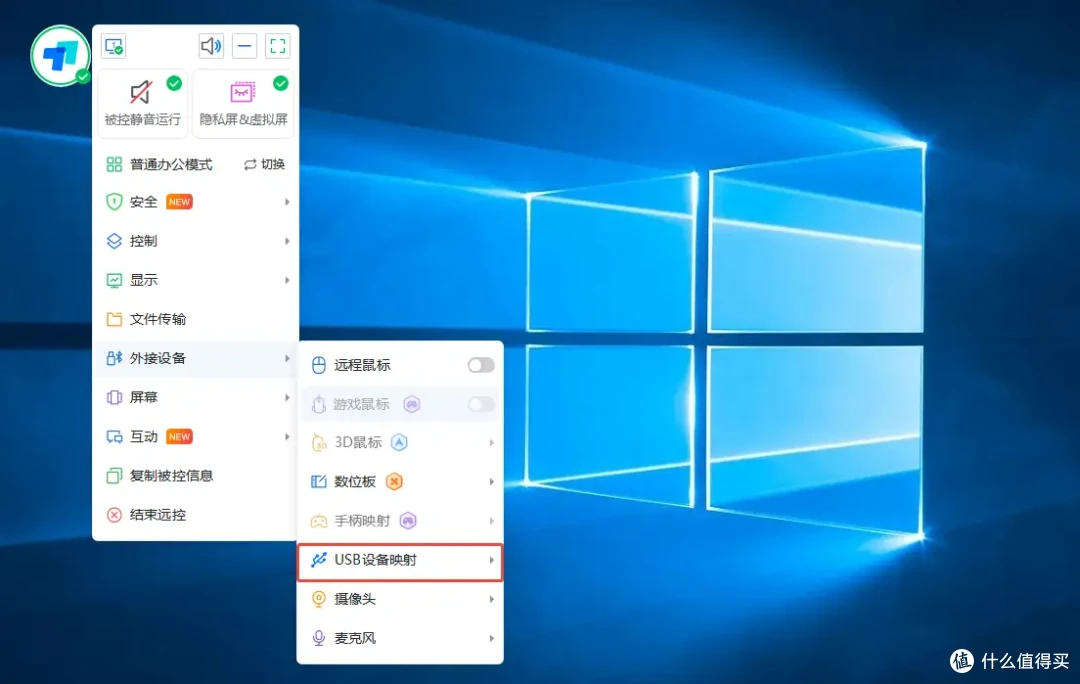Click the 手柄映射 controller icon
The height and width of the screenshot is (684, 1080).
pyautogui.click(x=318, y=521)
